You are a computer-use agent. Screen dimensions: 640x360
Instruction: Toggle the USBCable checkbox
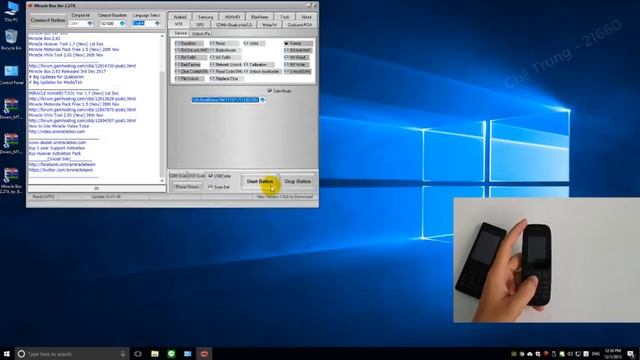point(220,176)
